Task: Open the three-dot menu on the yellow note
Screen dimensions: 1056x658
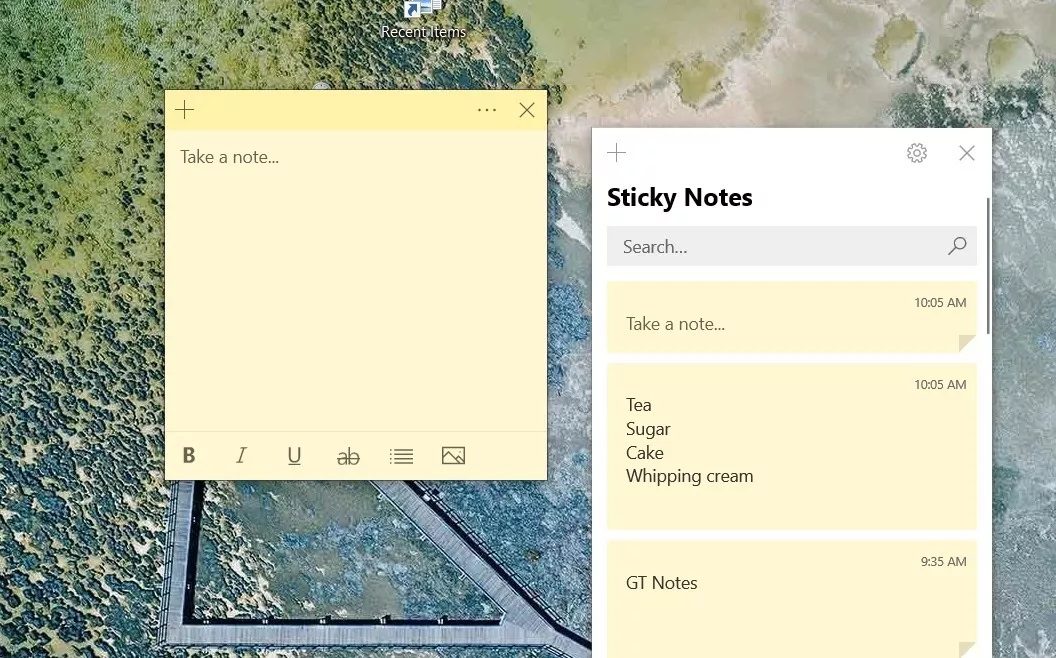Action: 486,110
